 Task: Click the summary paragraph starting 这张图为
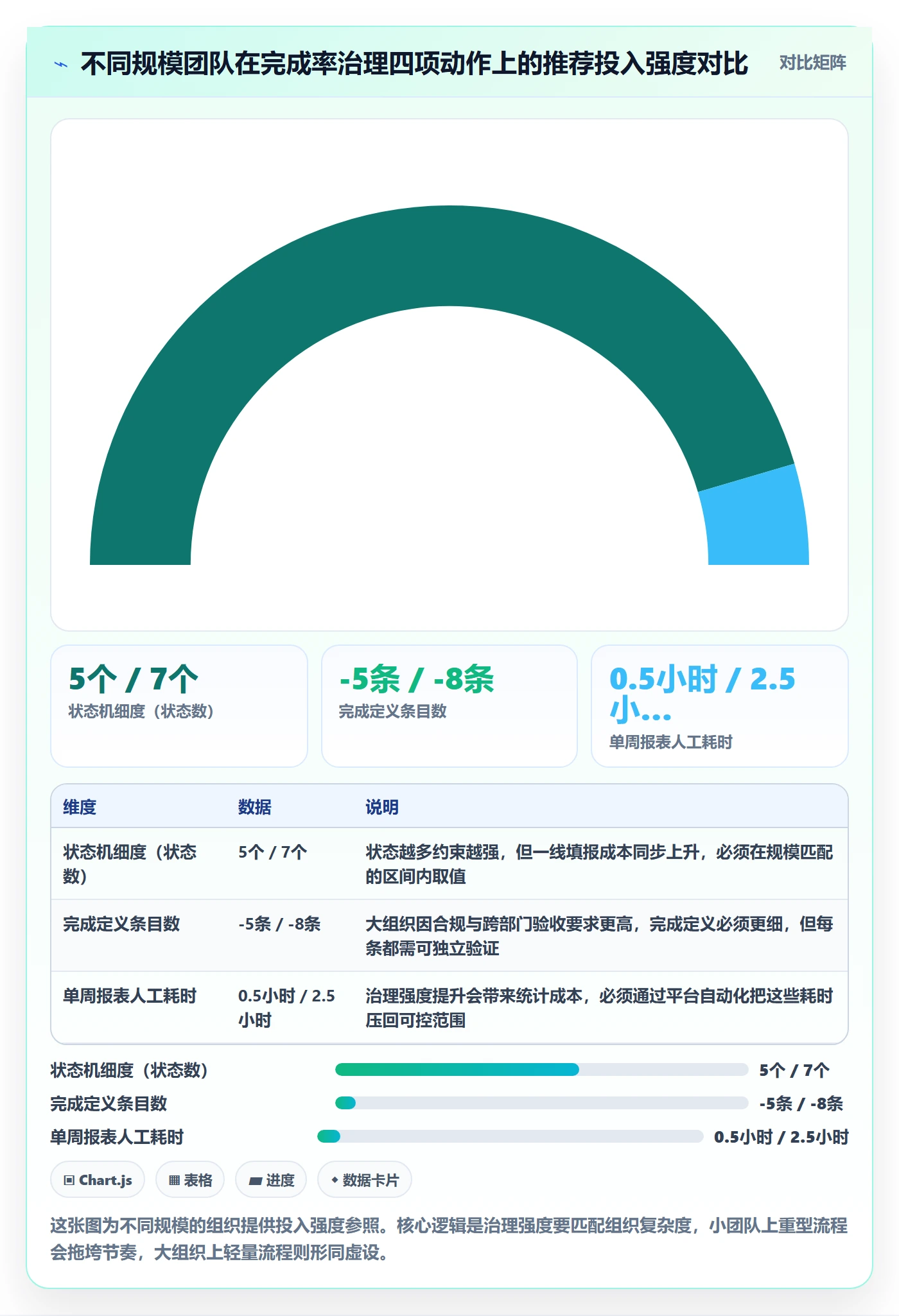pyautogui.click(x=449, y=1239)
